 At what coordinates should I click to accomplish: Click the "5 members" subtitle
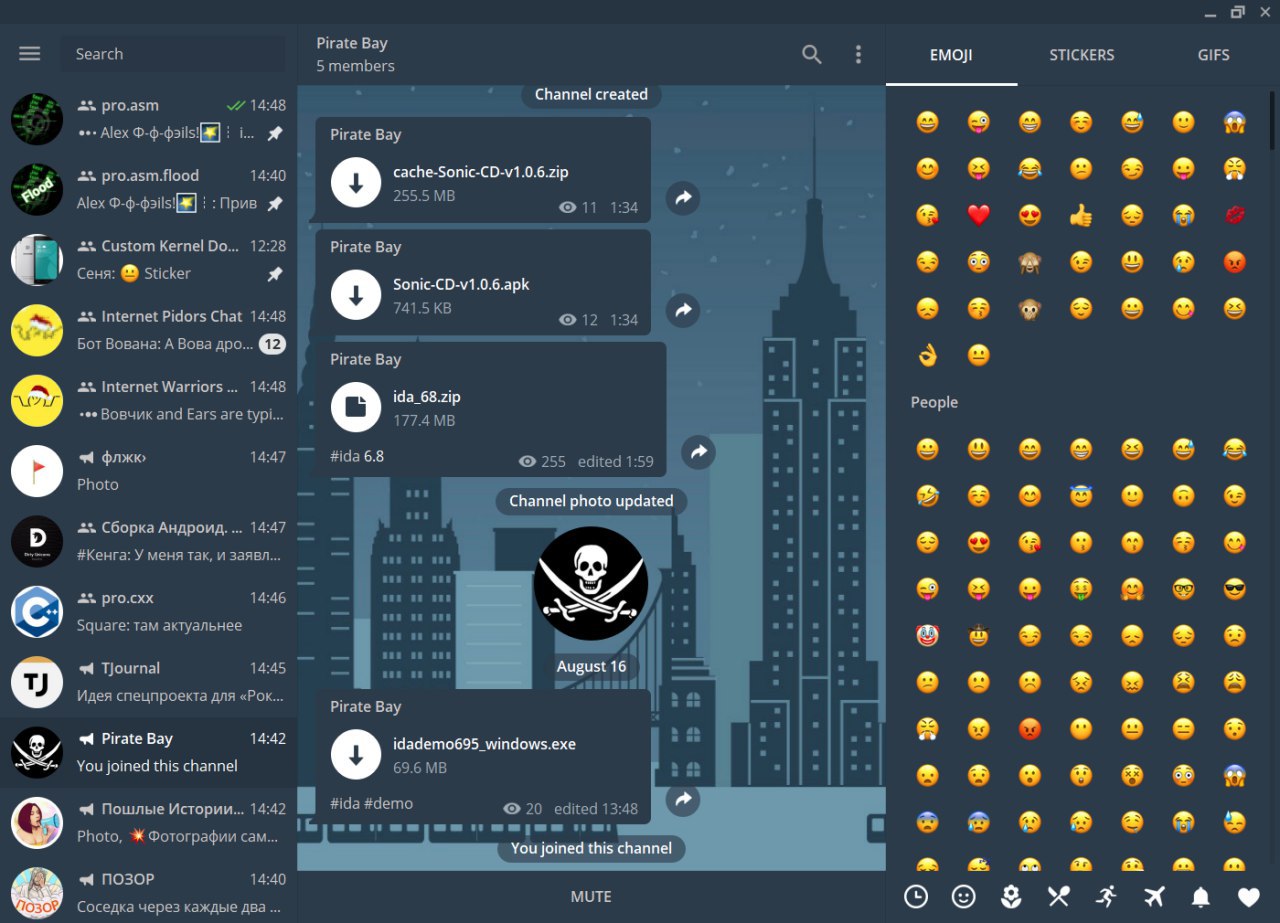355,66
